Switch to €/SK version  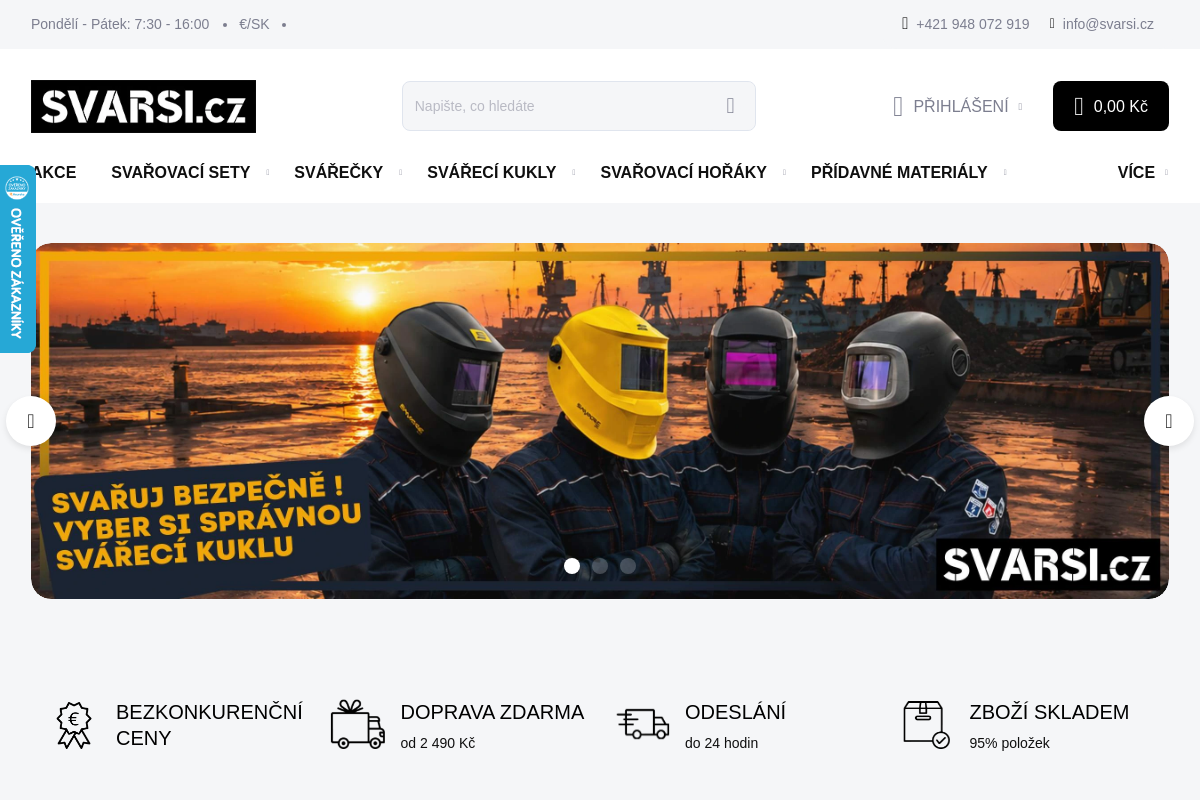click(254, 24)
